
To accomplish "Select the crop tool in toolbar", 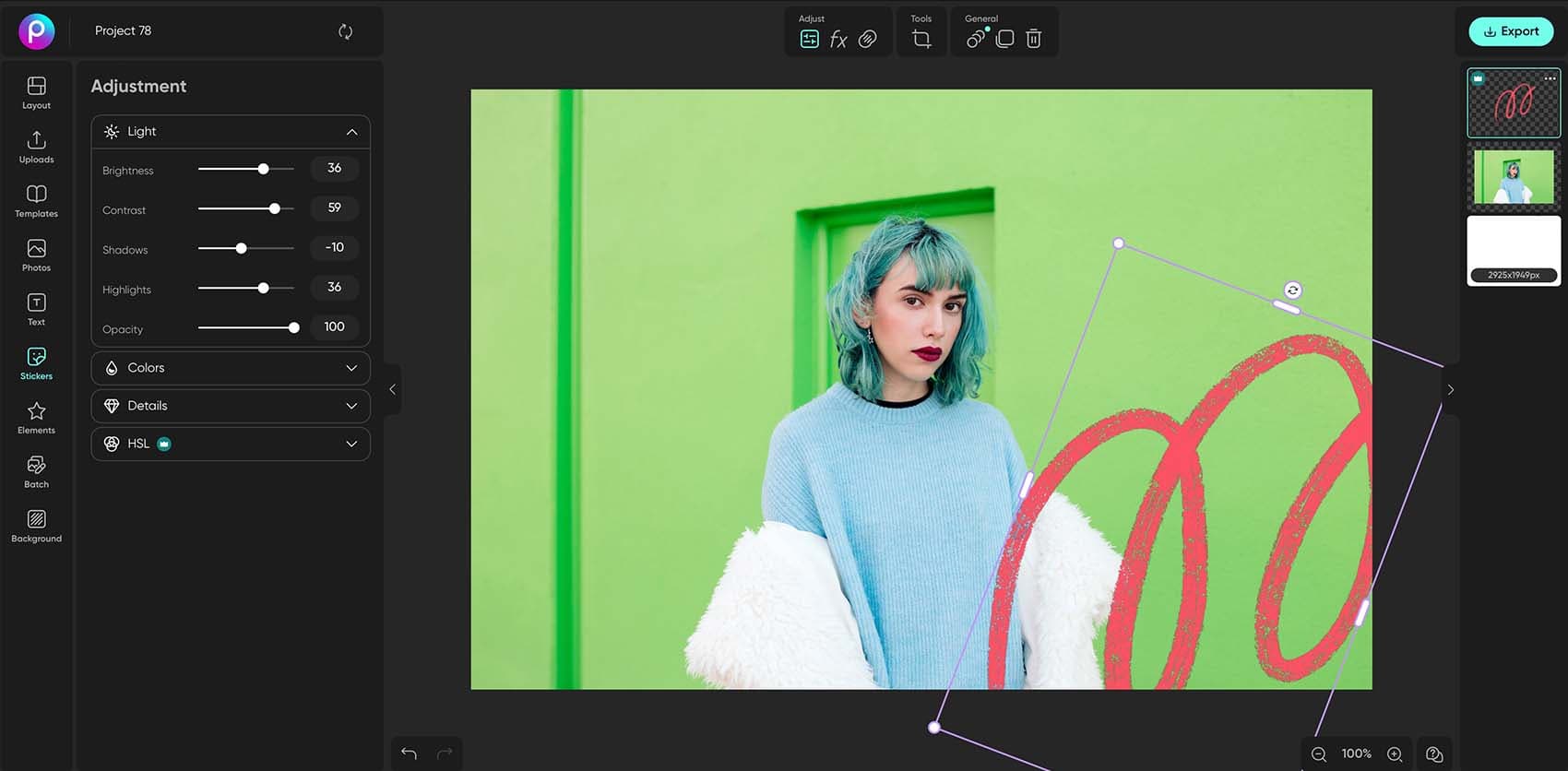I will pyautogui.click(x=921, y=39).
